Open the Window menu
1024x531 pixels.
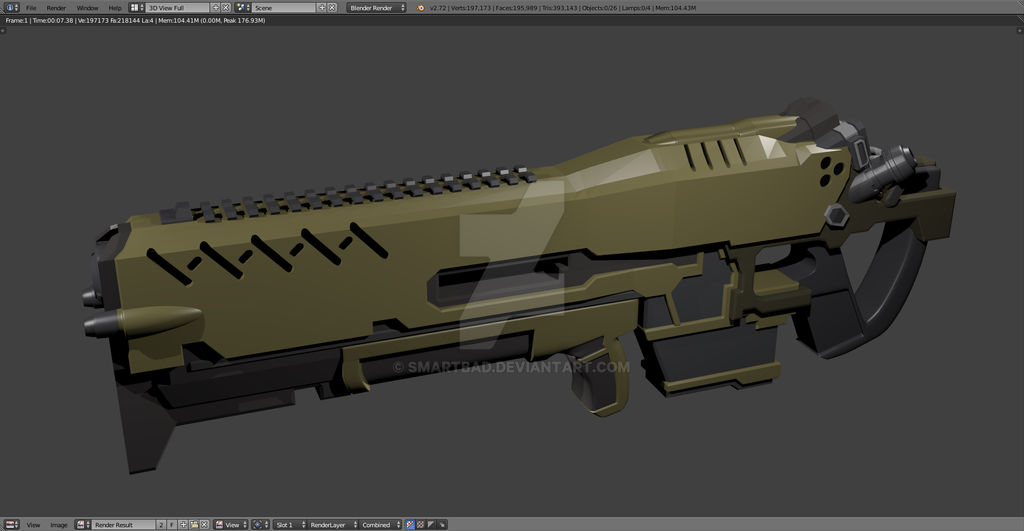[x=87, y=8]
